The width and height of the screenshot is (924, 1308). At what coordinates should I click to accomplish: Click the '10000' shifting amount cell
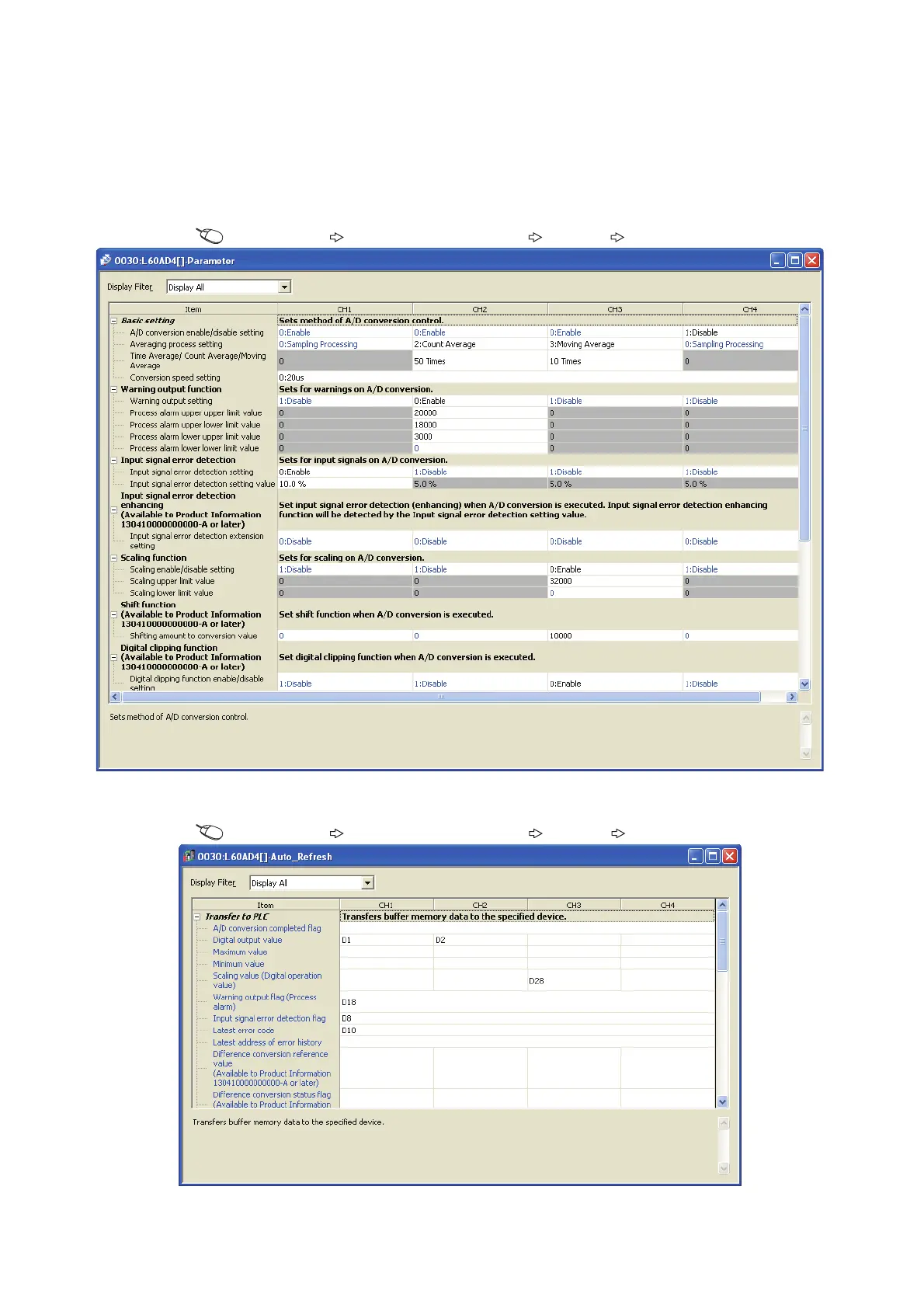615,635
